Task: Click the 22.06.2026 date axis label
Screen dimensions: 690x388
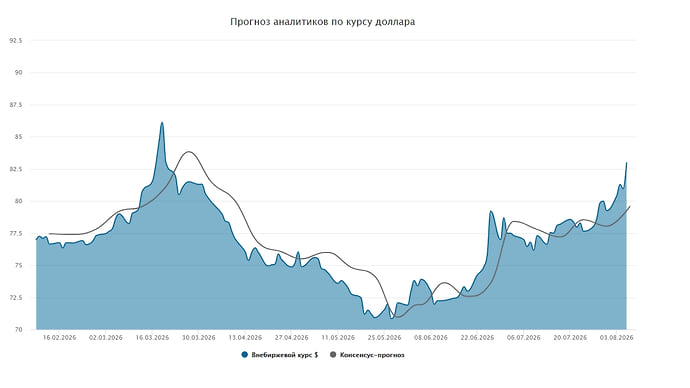Action: coord(477,338)
